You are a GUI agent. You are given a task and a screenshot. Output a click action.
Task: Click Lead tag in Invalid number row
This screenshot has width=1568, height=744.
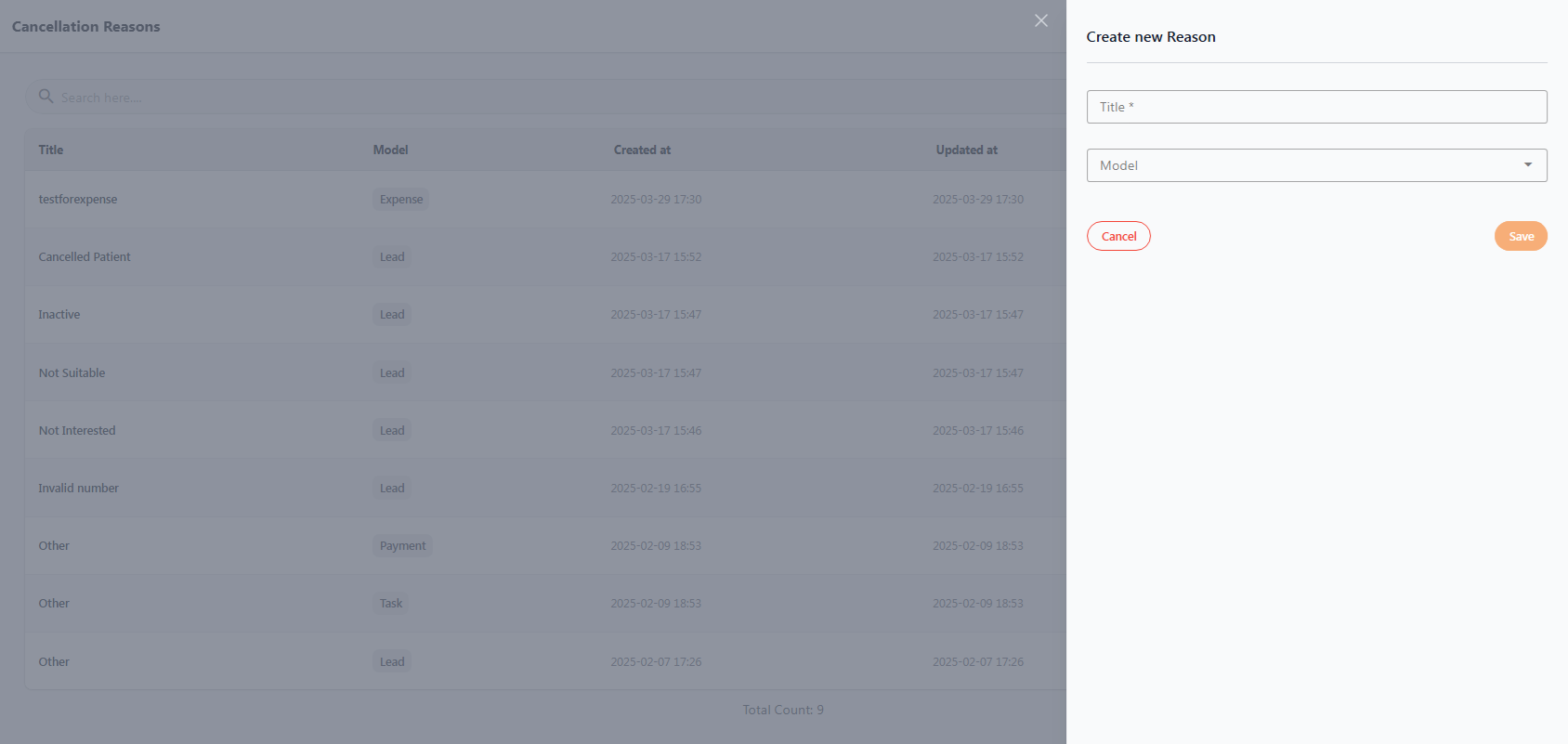point(392,488)
